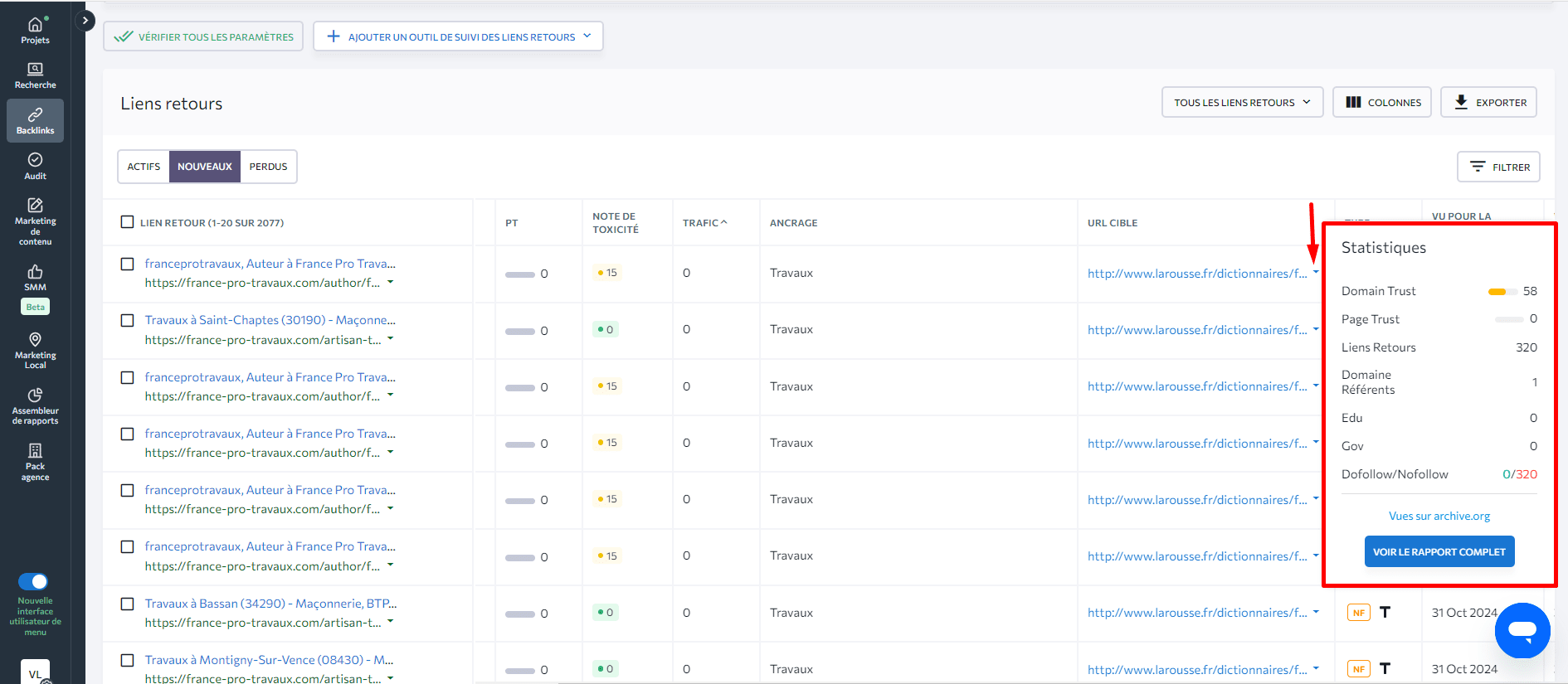Click the Dofollow/Nofollow 0/320 value
The width and height of the screenshot is (1568, 684).
click(1520, 474)
